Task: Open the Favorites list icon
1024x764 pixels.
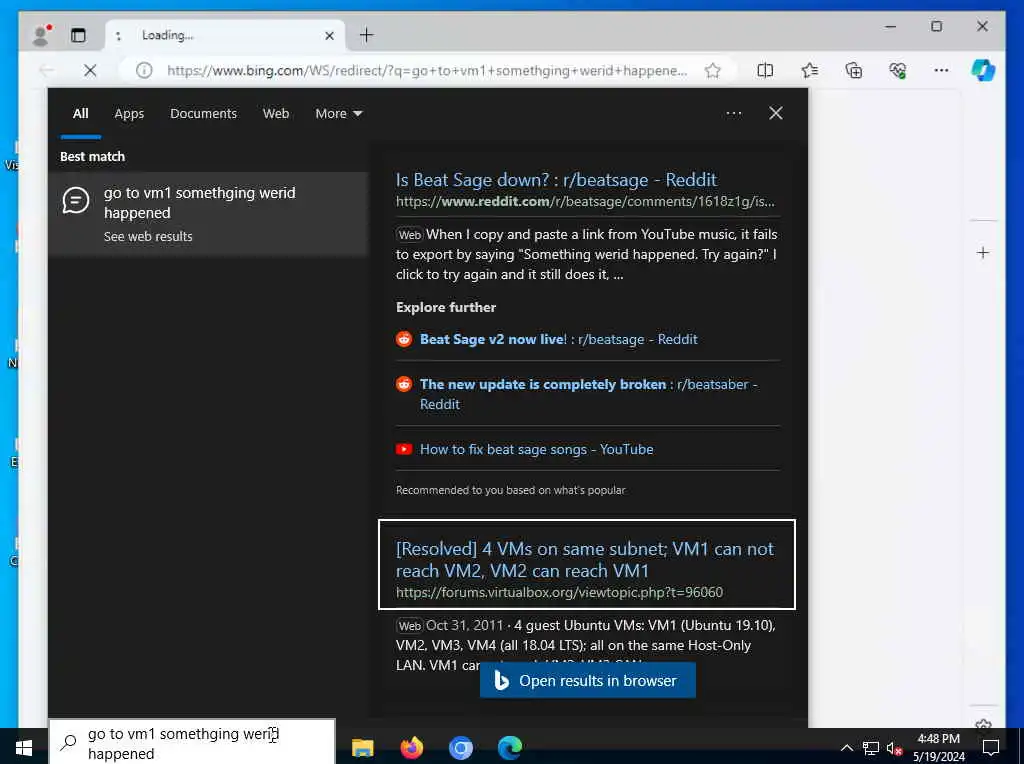Action: click(809, 70)
